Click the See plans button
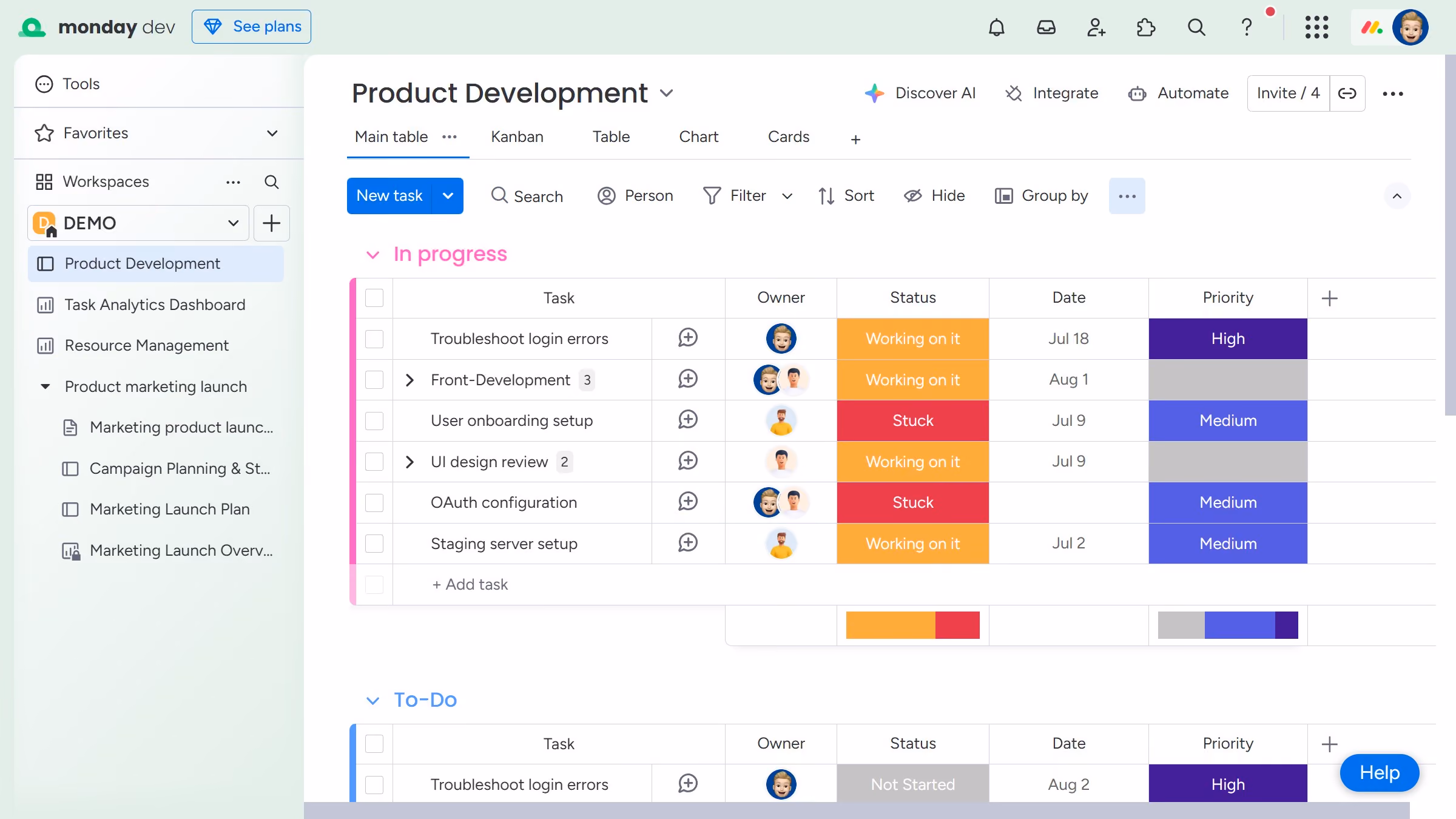This screenshot has width=1456, height=819. click(251, 27)
